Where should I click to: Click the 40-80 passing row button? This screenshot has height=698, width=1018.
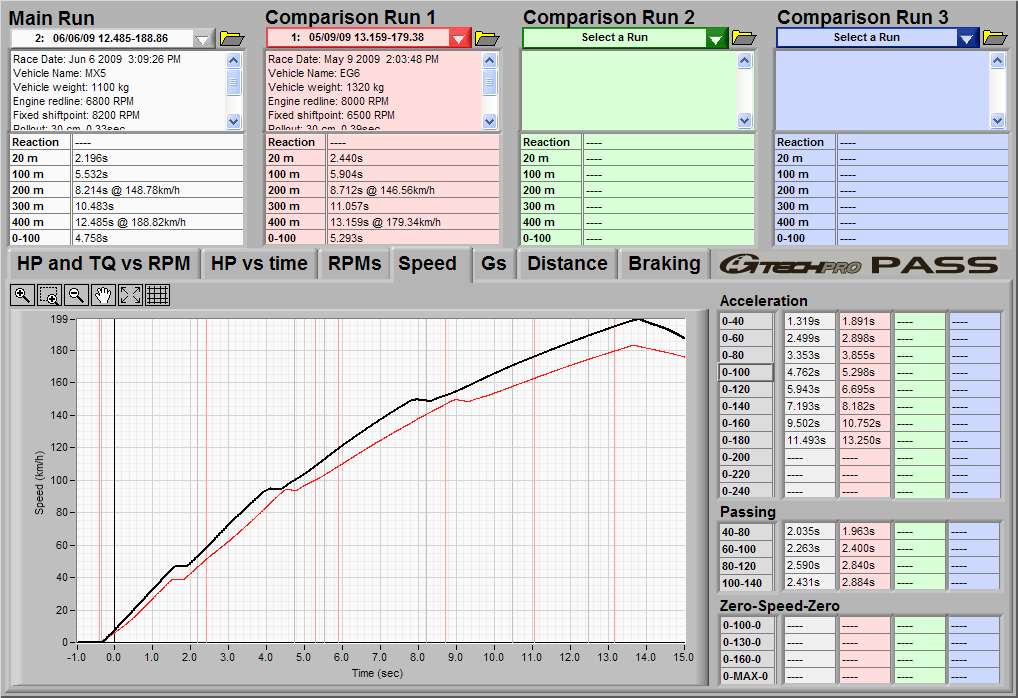pyautogui.click(x=747, y=532)
